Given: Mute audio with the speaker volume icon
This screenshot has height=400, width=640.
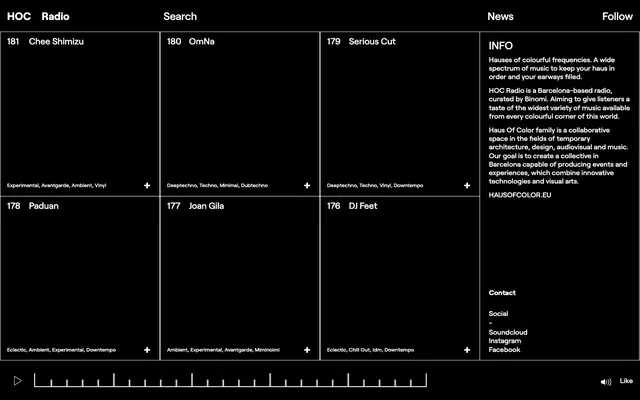Looking at the screenshot, I should pos(606,382).
